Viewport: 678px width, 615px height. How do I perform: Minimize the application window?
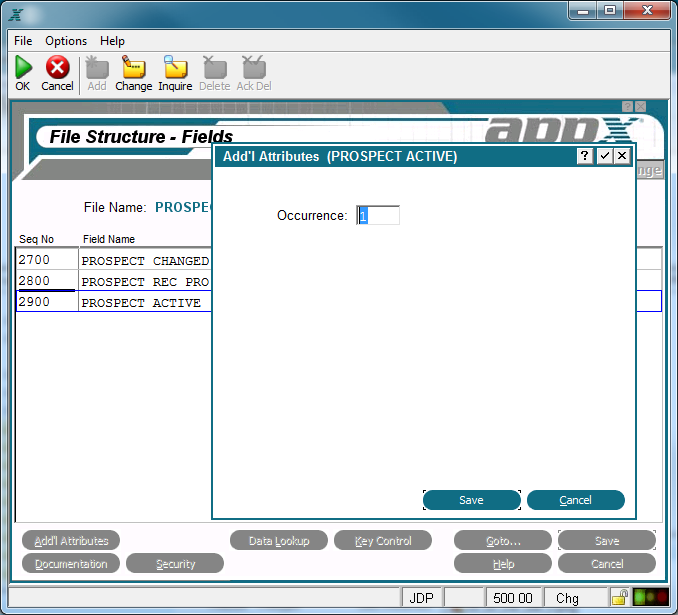pos(583,10)
